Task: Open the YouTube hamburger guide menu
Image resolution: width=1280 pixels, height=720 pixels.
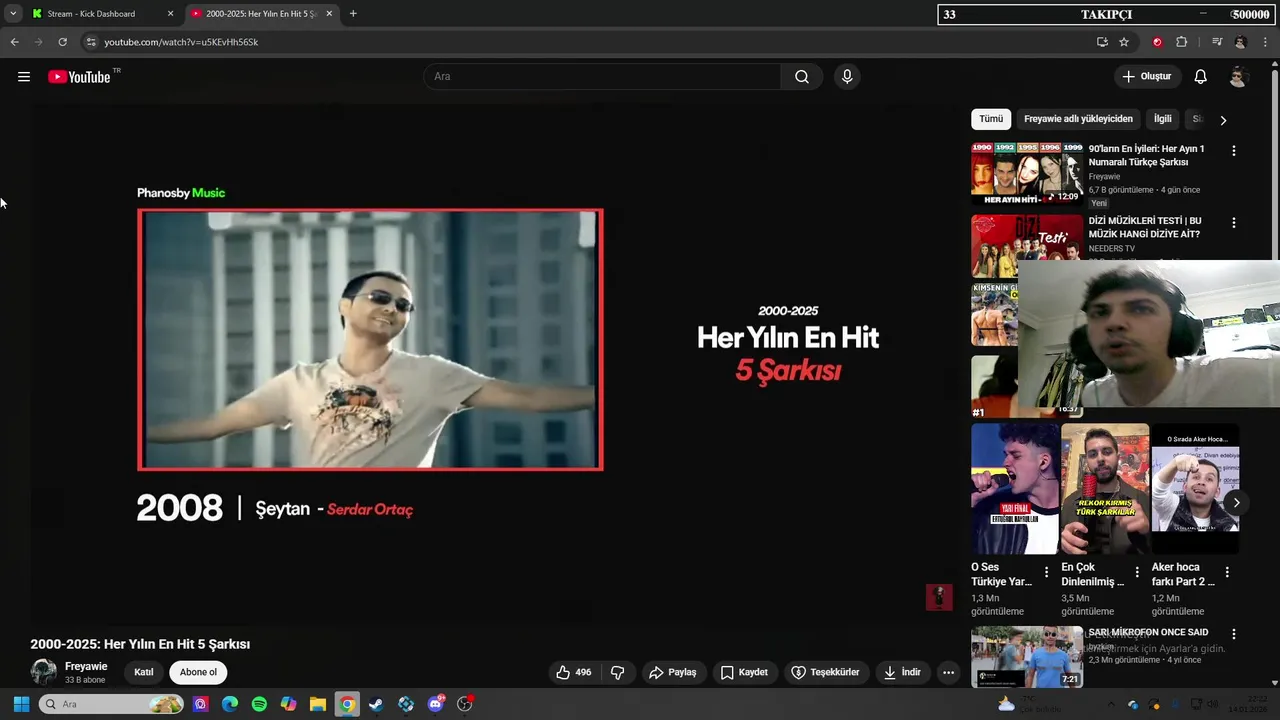Action: coord(24,77)
